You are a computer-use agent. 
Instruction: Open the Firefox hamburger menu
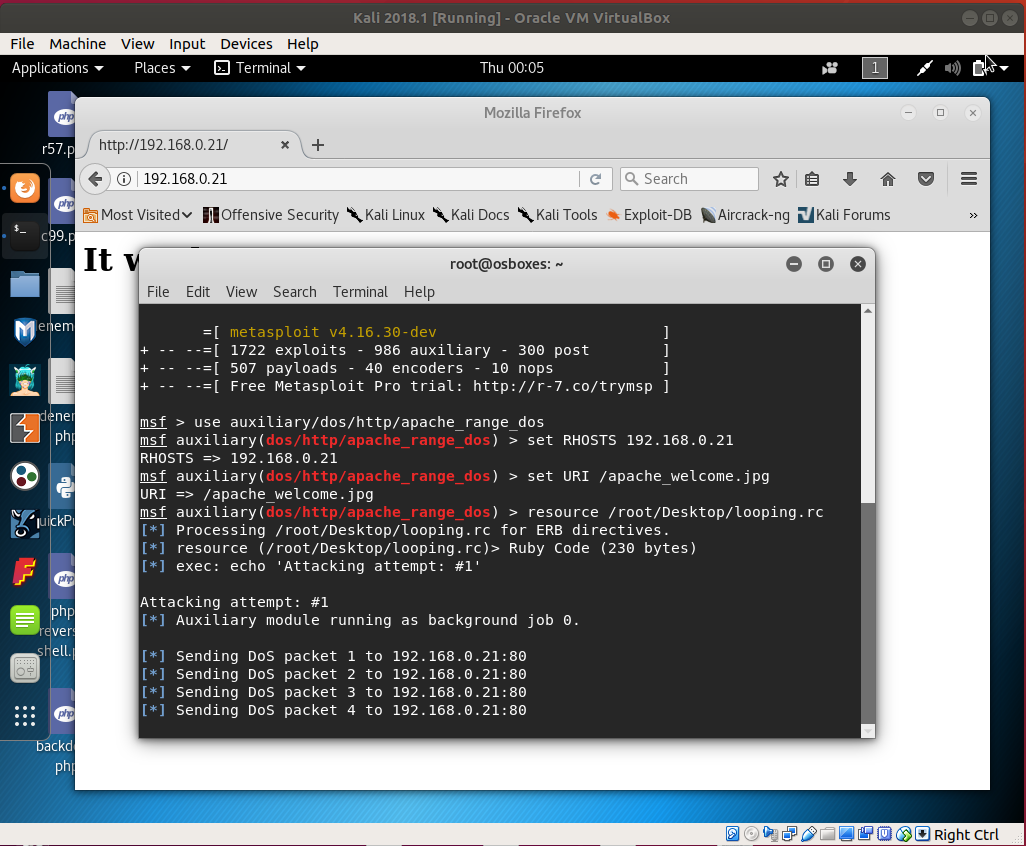(x=969, y=179)
